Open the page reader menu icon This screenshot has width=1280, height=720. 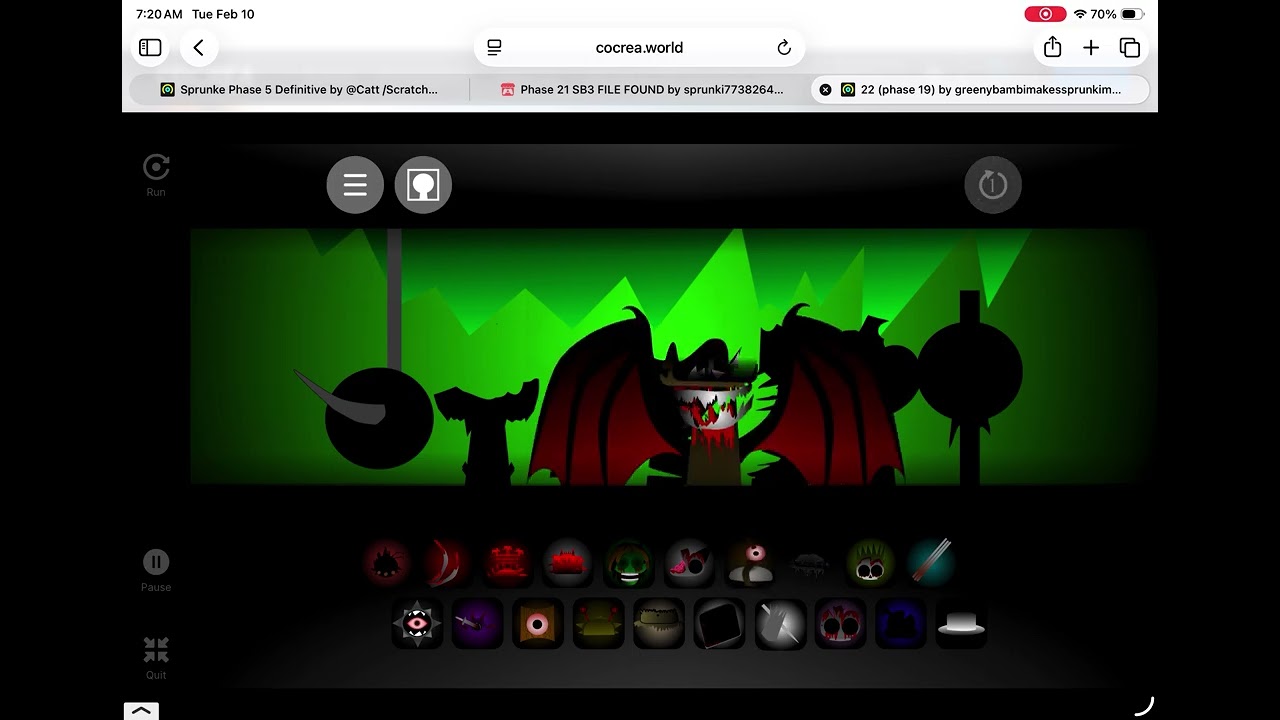click(x=494, y=47)
